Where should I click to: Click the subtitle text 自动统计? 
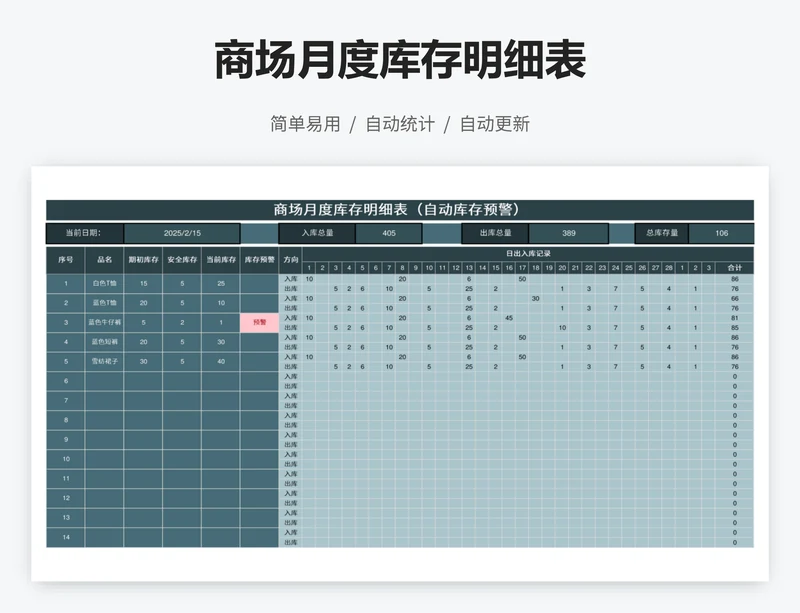(x=400, y=124)
